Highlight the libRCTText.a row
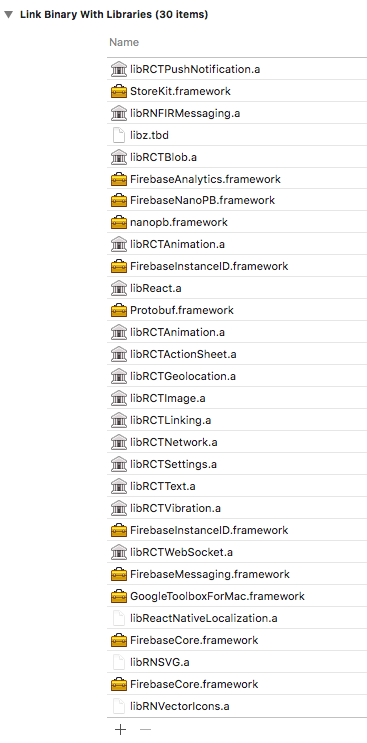The height and width of the screenshot is (743, 367). click(x=237, y=486)
